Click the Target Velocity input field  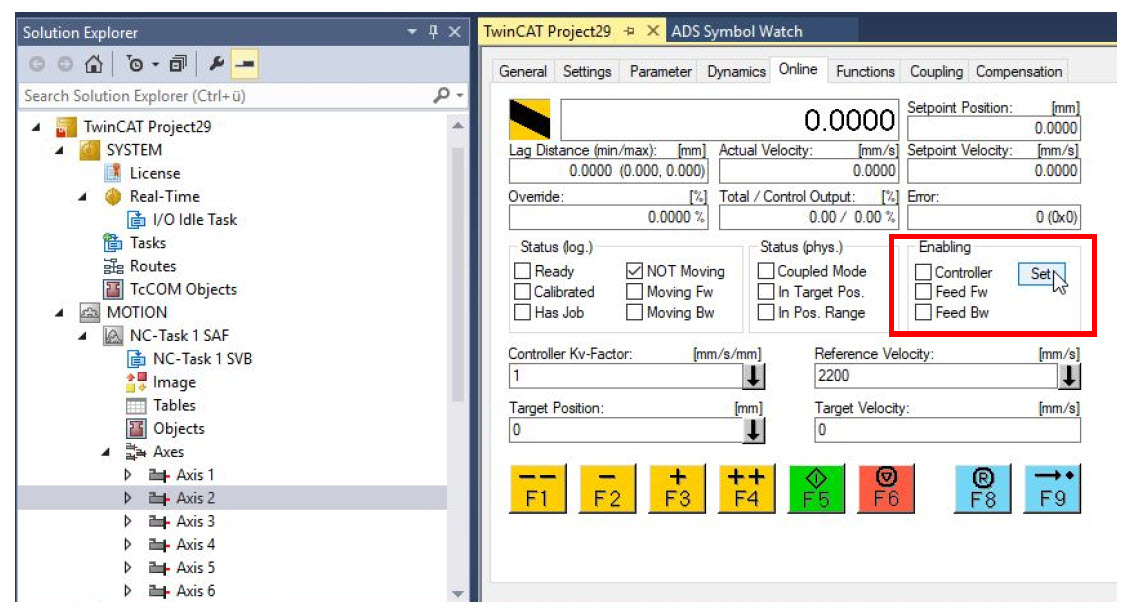(946, 430)
